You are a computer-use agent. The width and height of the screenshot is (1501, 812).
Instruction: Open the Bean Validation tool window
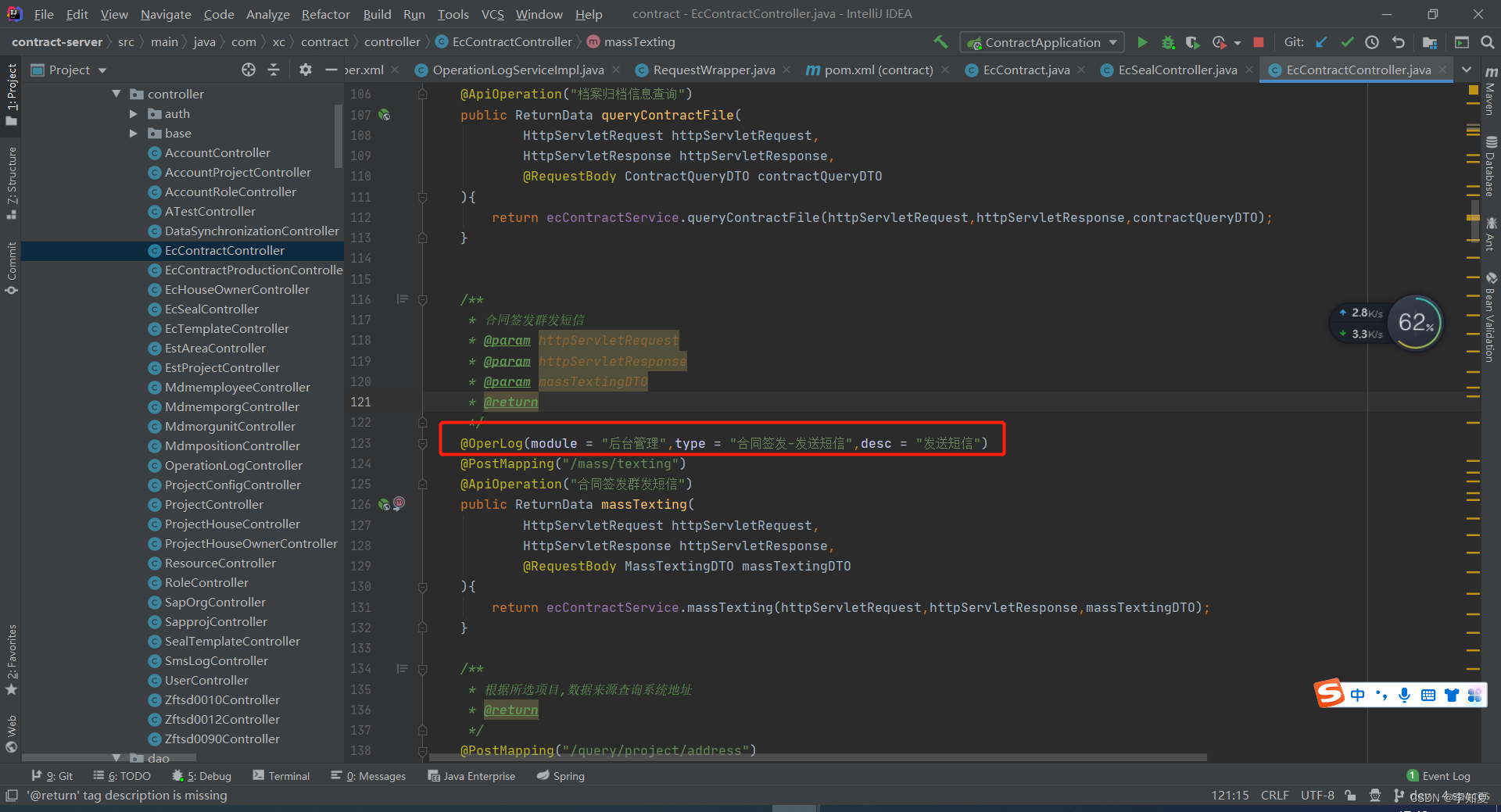(x=1491, y=317)
